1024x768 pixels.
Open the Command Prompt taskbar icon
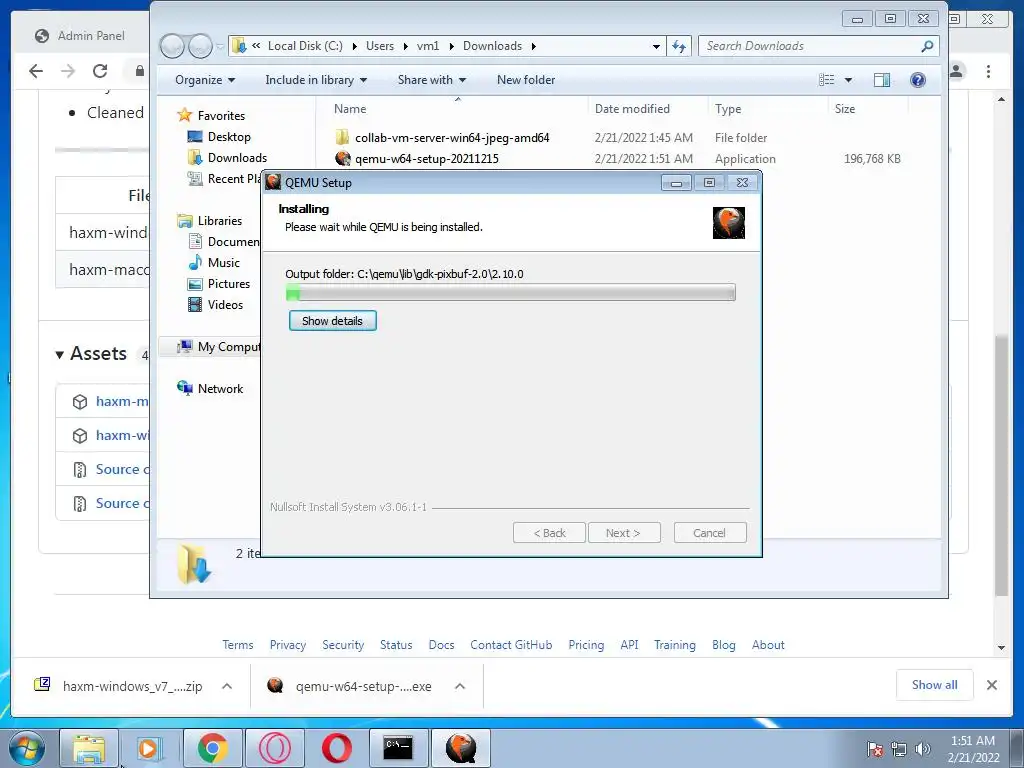click(398, 748)
